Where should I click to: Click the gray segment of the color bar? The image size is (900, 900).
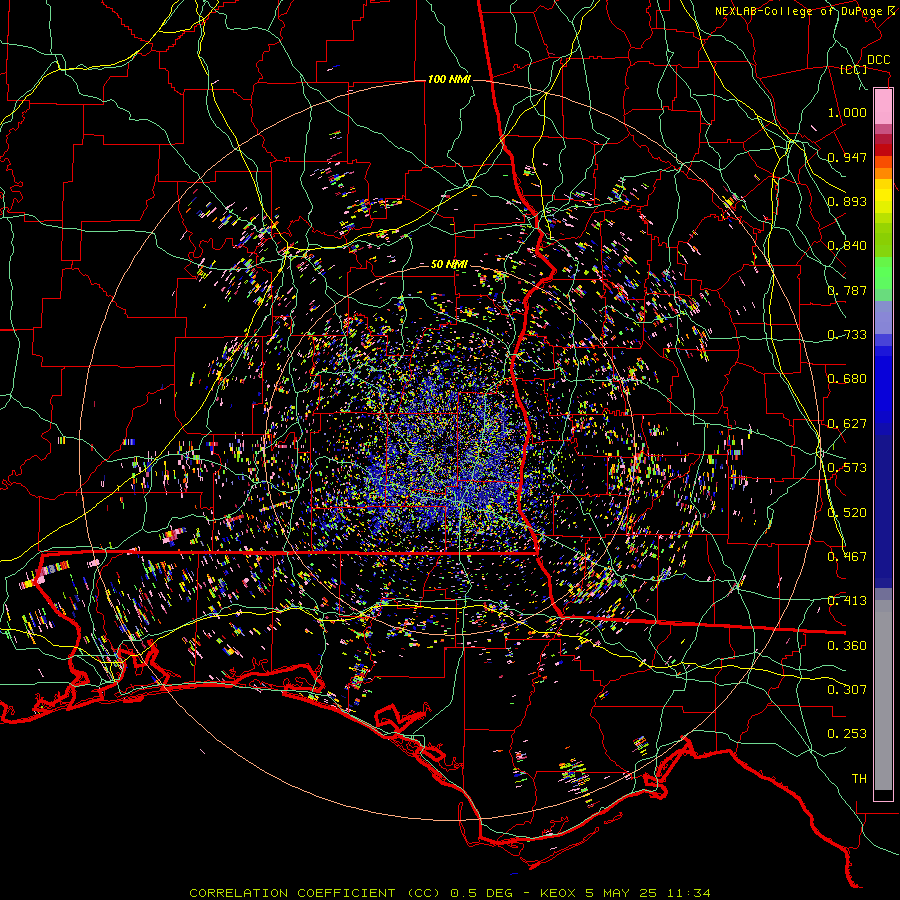click(883, 695)
